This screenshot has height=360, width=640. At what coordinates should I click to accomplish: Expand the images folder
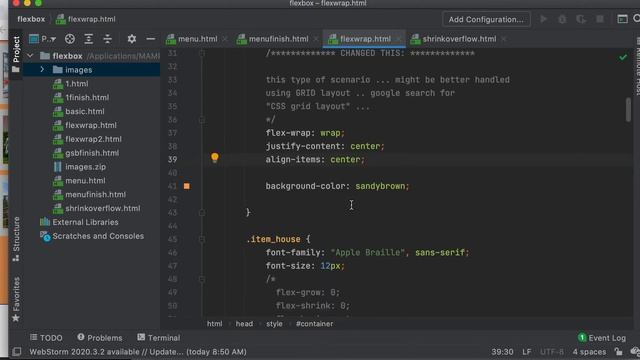click(x=42, y=70)
